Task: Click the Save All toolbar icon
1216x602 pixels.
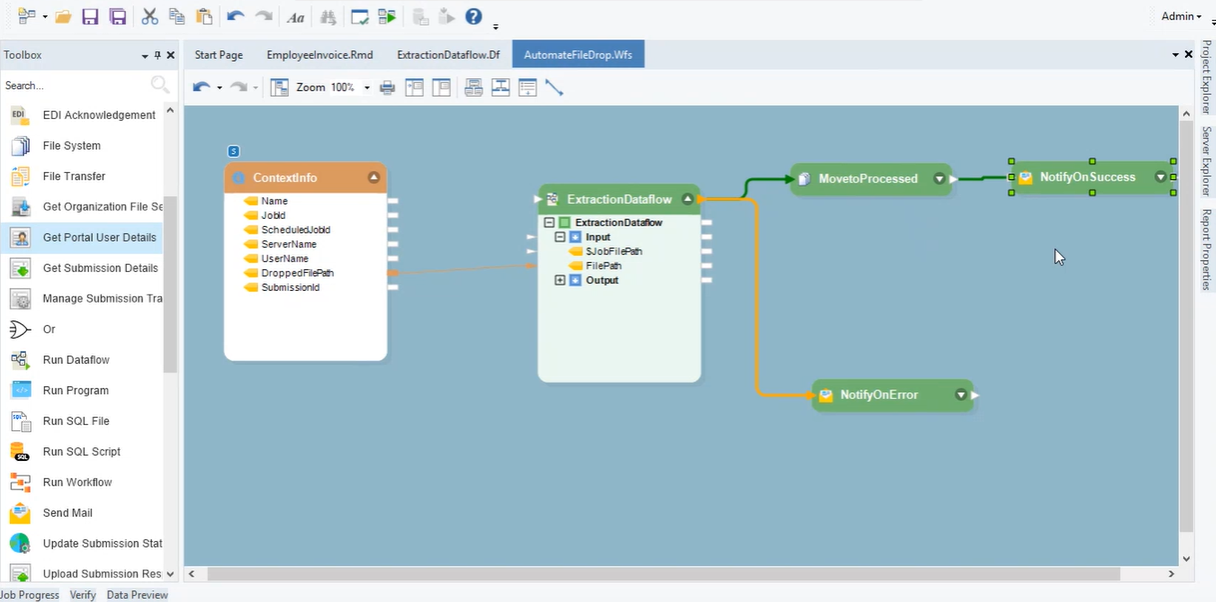Action: (118, 17)
